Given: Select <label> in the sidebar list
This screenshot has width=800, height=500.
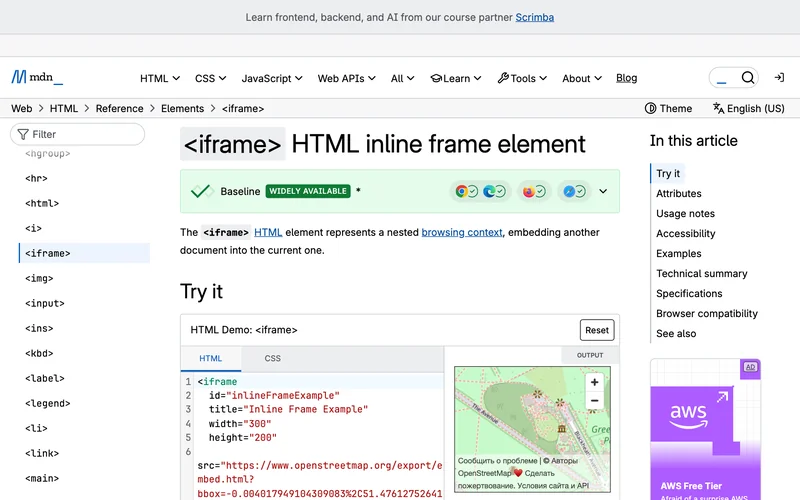Looking at the screenshot, I should point(45,378).
